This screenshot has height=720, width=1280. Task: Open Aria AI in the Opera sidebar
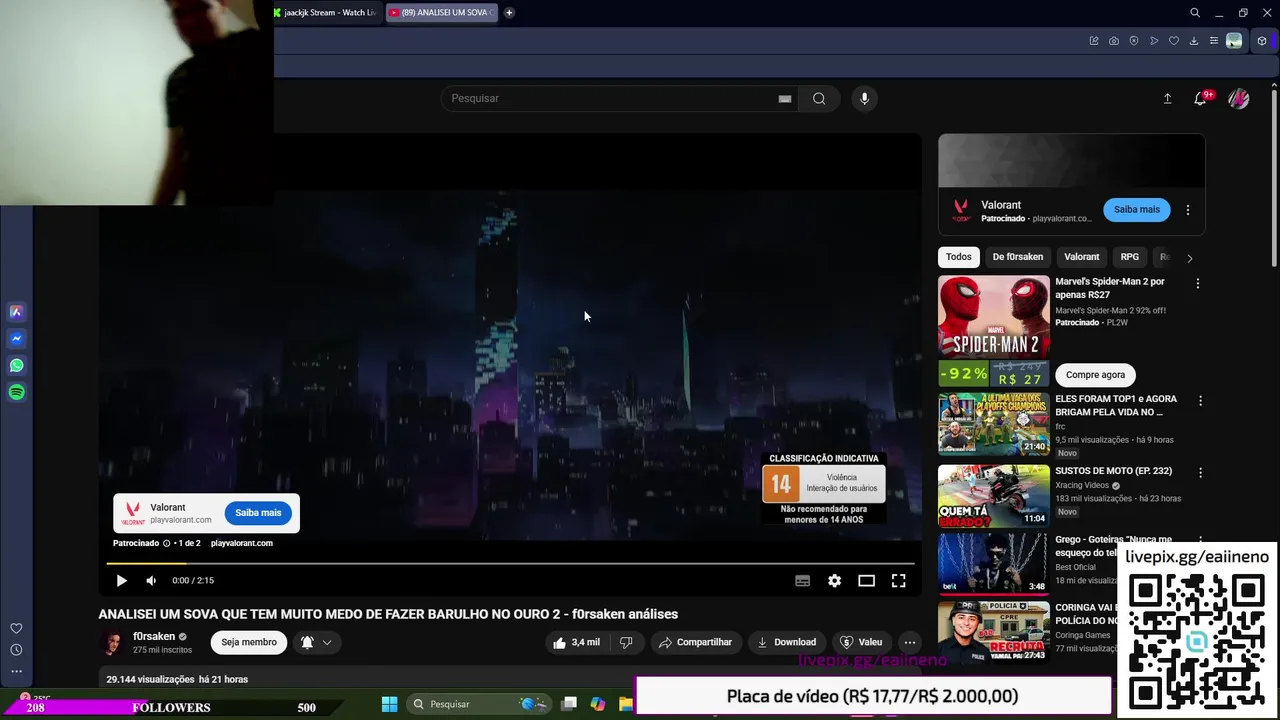[x=16, y=312]
